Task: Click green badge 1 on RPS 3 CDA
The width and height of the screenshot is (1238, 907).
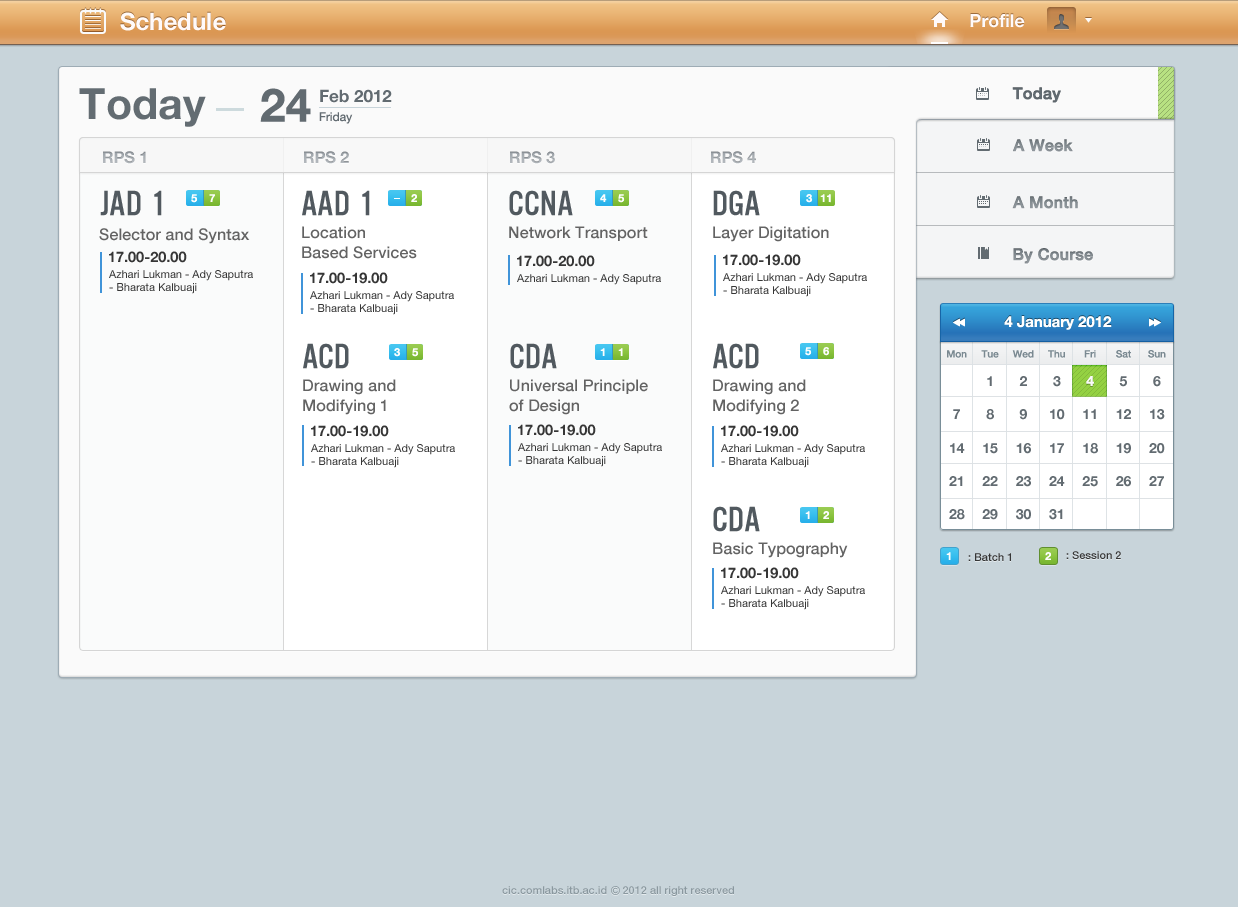Action: coord(621,352)
